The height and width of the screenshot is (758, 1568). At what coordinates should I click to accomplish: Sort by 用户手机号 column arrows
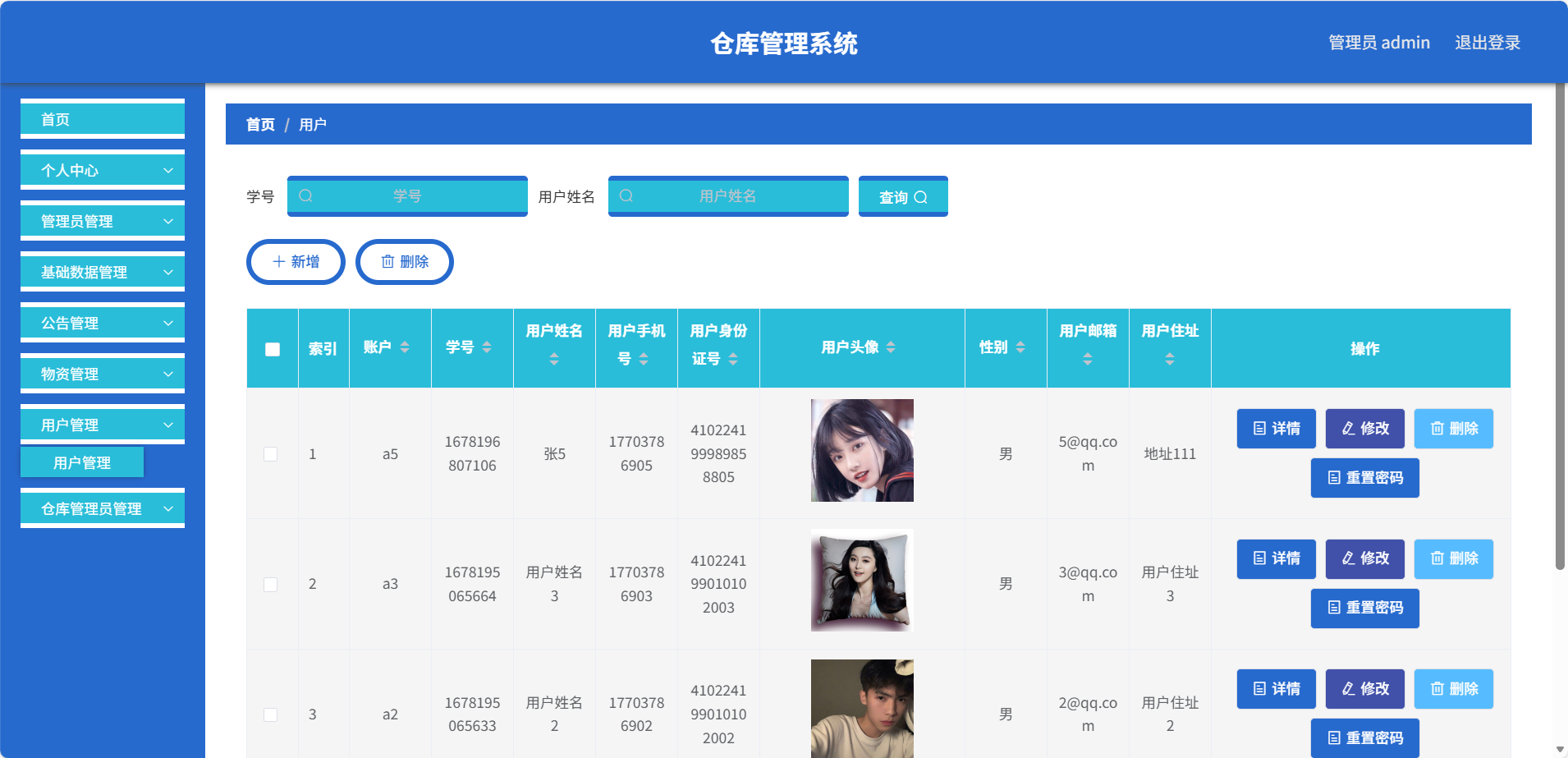pyautogui.click(x=644, y=359)
